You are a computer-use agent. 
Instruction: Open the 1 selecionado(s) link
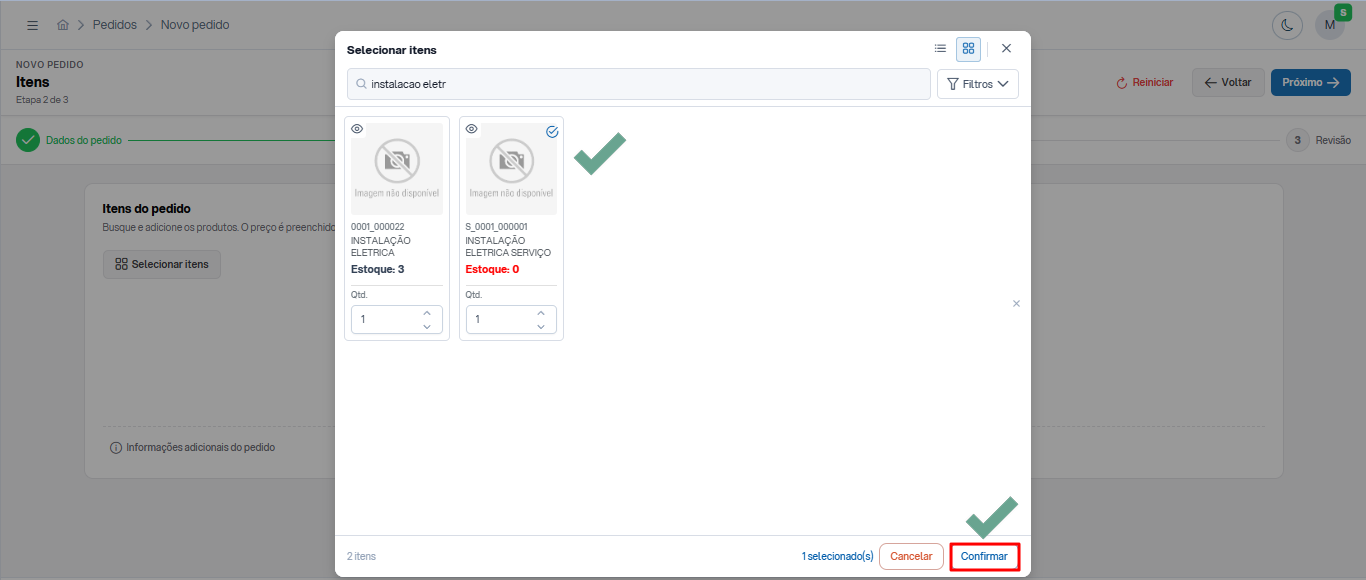[837, 556]
